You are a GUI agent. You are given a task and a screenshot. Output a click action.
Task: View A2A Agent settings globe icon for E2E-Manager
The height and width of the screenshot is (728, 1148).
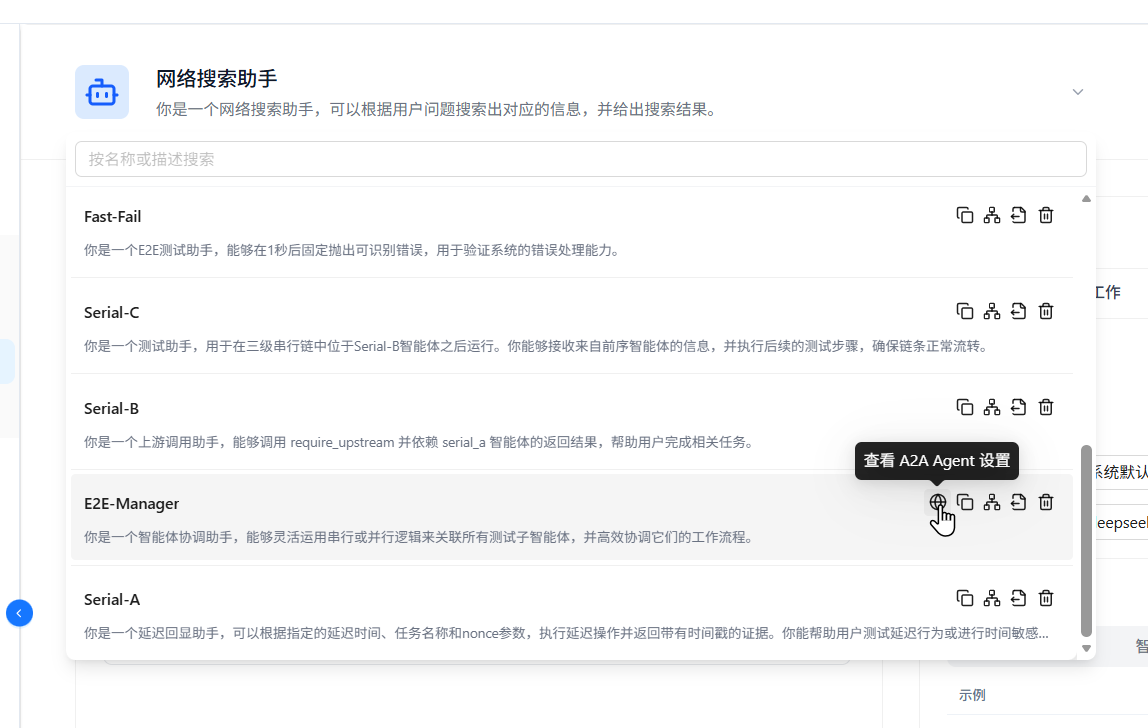(x=938, y=502)
